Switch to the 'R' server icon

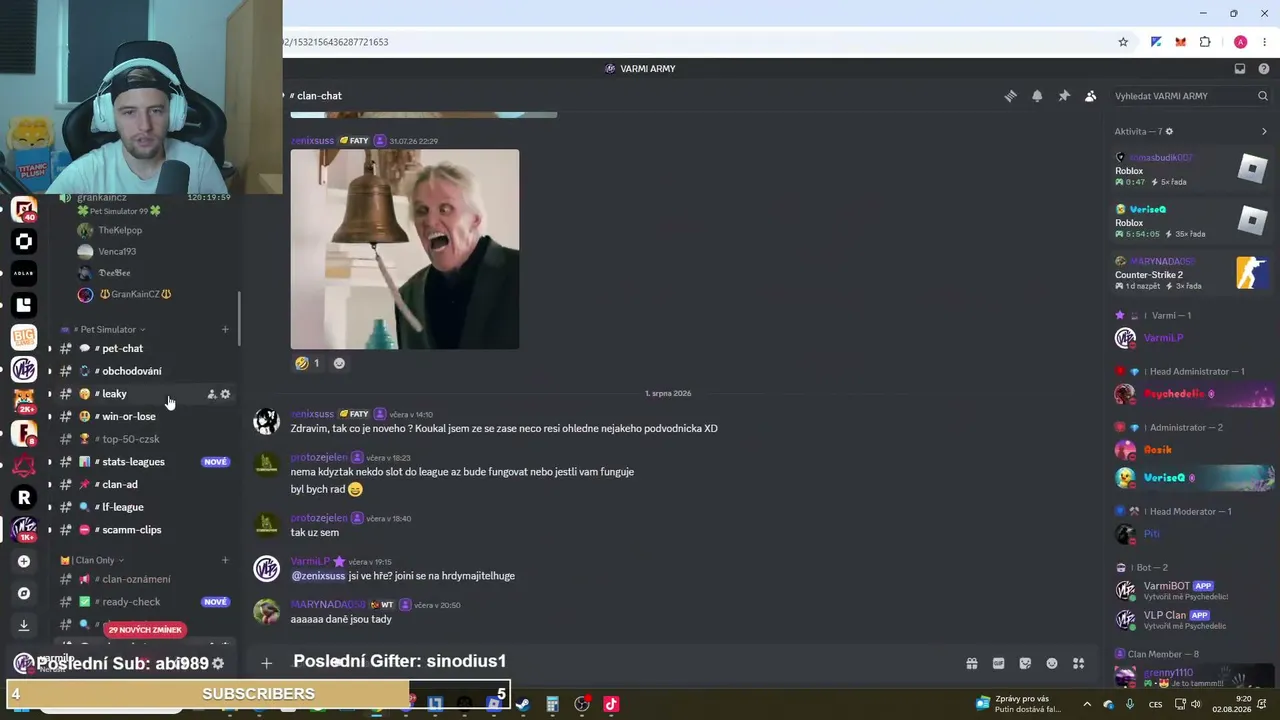[24, 497]
